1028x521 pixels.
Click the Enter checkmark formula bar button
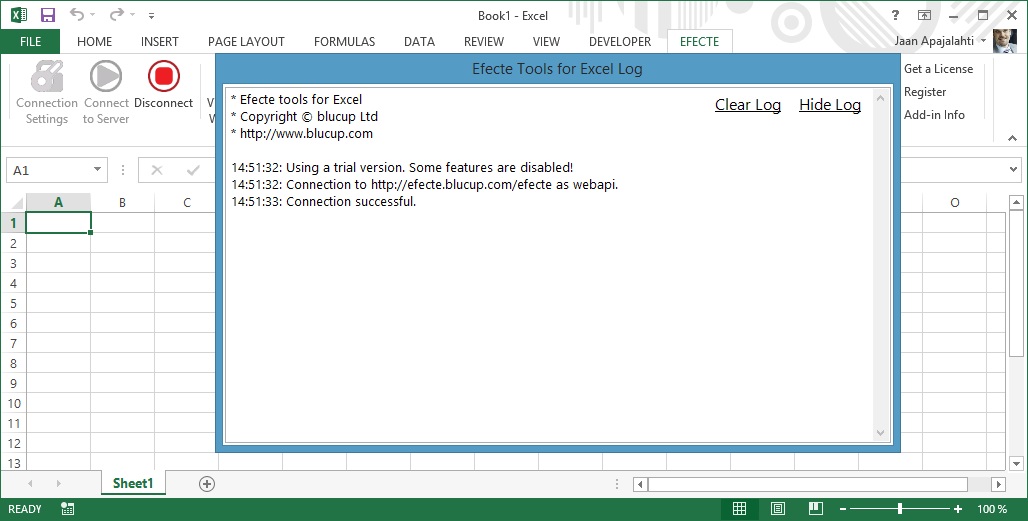click(x=193, y=170)
